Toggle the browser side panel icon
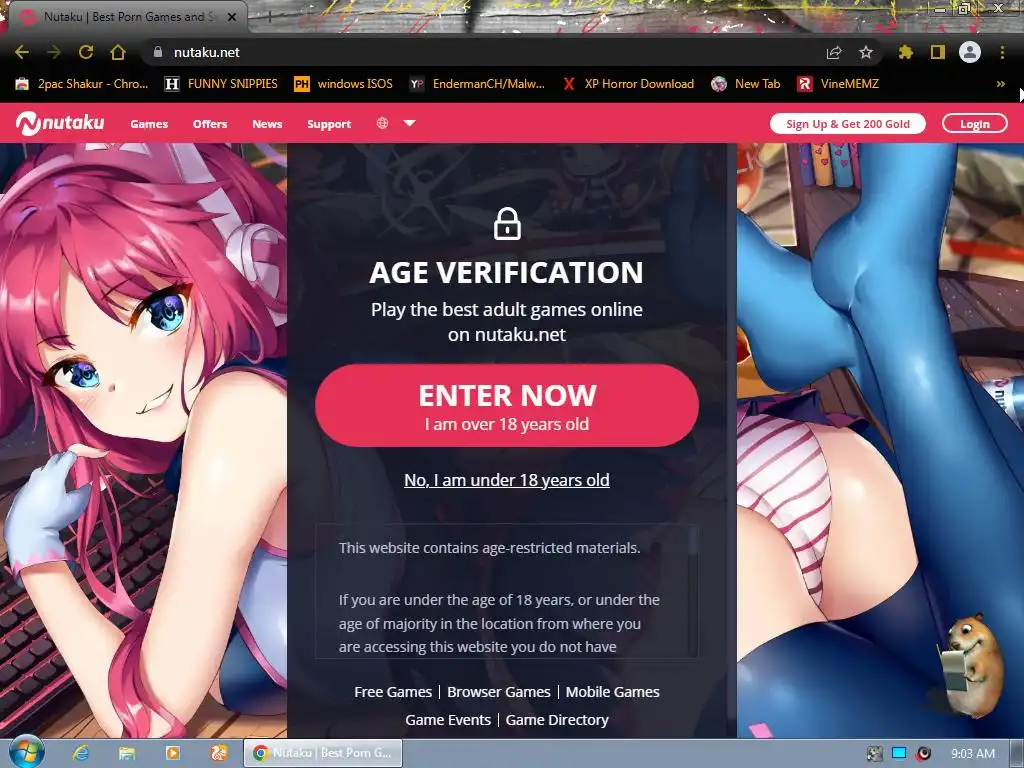This screenshot has height=768, width=1024. click(937, 52)
